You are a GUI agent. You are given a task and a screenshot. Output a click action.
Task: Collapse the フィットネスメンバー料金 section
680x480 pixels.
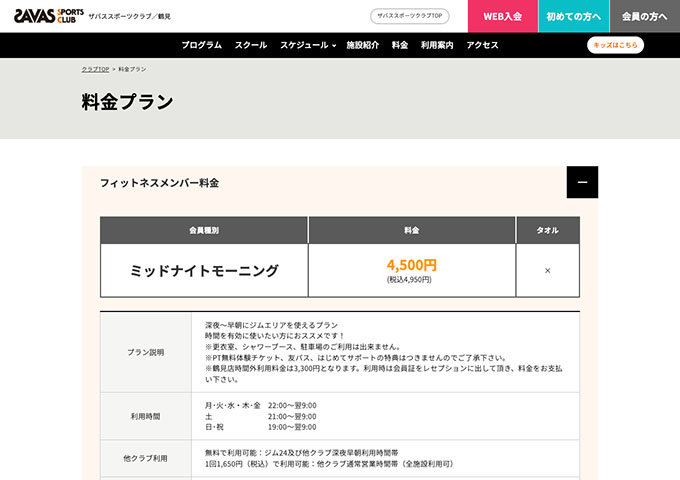click(582, 182)
